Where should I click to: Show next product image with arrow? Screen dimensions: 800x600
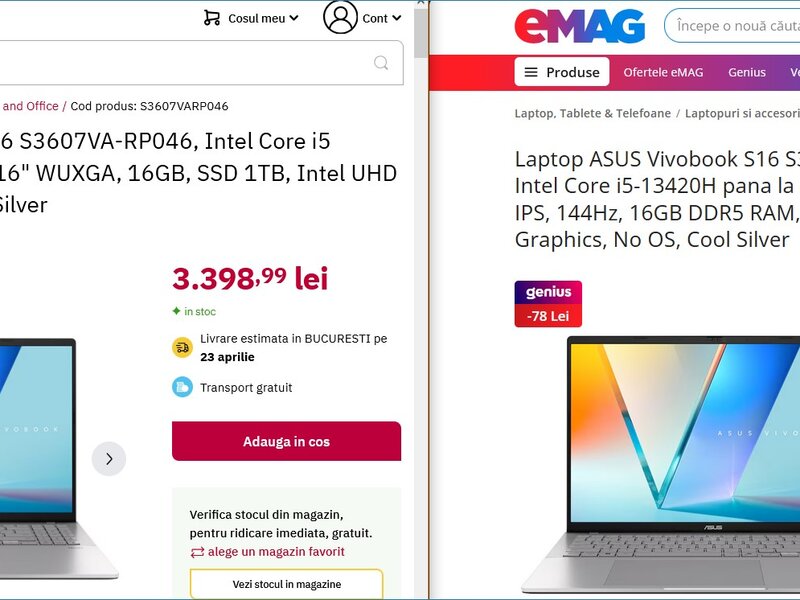(x=109, y=459)
